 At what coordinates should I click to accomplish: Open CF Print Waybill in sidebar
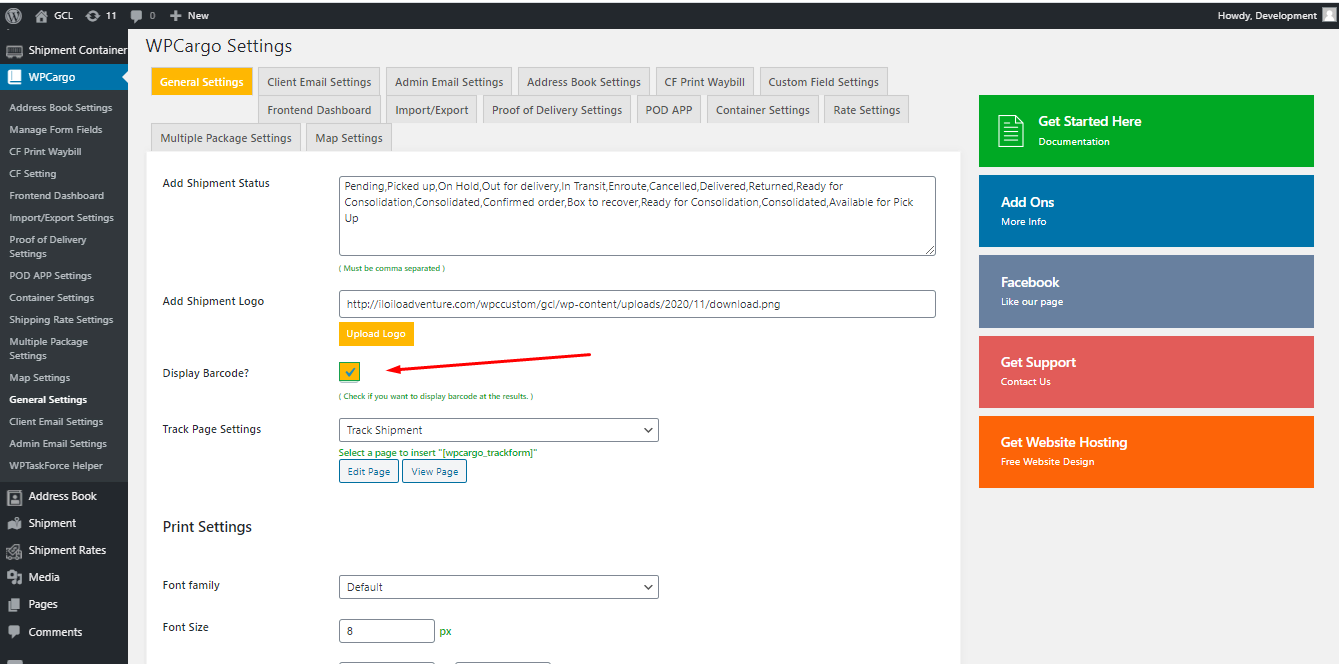coord(45,152)
